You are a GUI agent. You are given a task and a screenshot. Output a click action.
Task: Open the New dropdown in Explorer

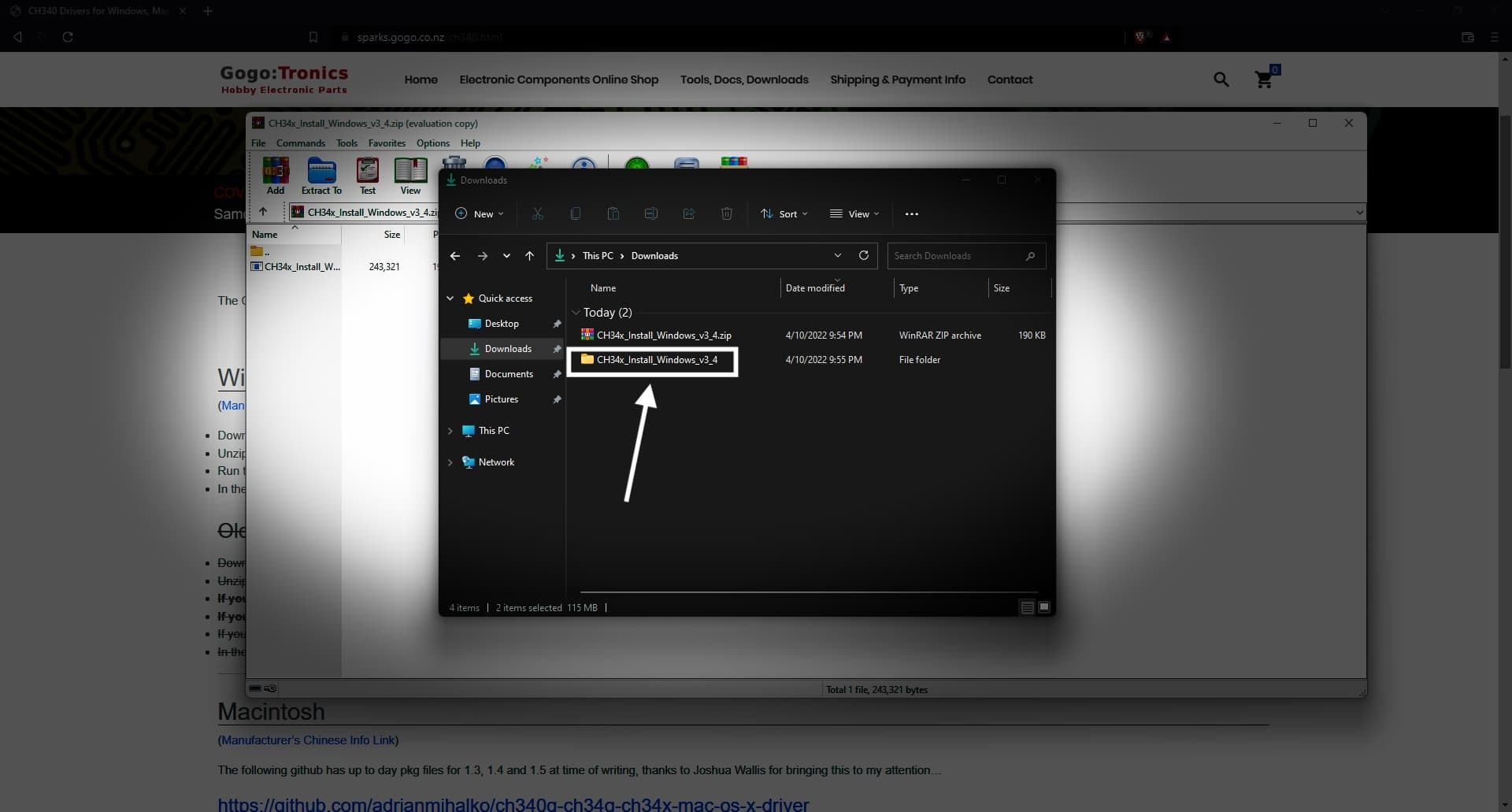pos(480,213)
